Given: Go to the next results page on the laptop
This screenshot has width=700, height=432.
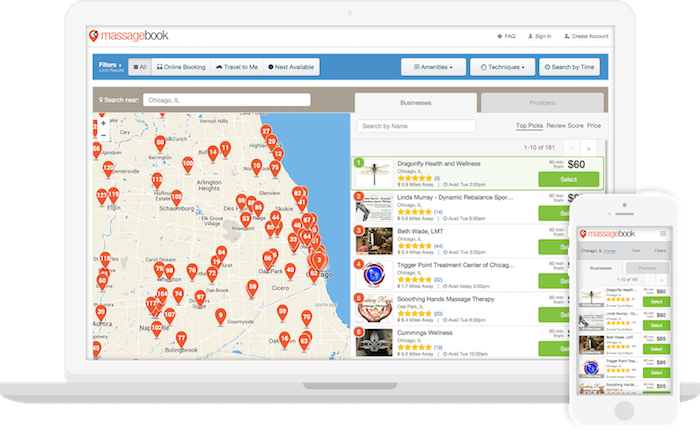Looking at the screenshot, I should click(x=588, y=148).
